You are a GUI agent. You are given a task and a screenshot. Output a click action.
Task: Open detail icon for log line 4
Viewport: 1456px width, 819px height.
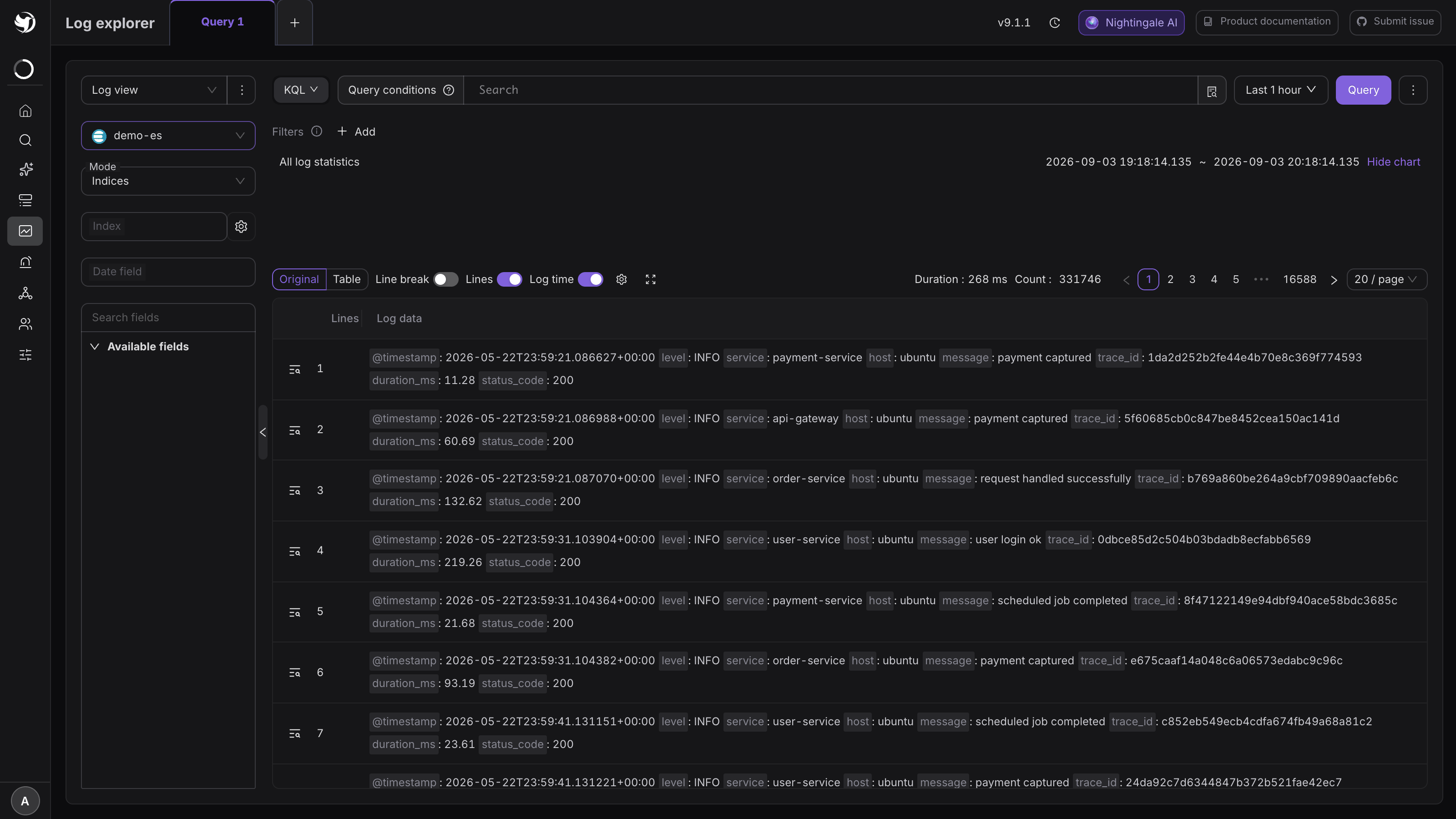point(294,551)
